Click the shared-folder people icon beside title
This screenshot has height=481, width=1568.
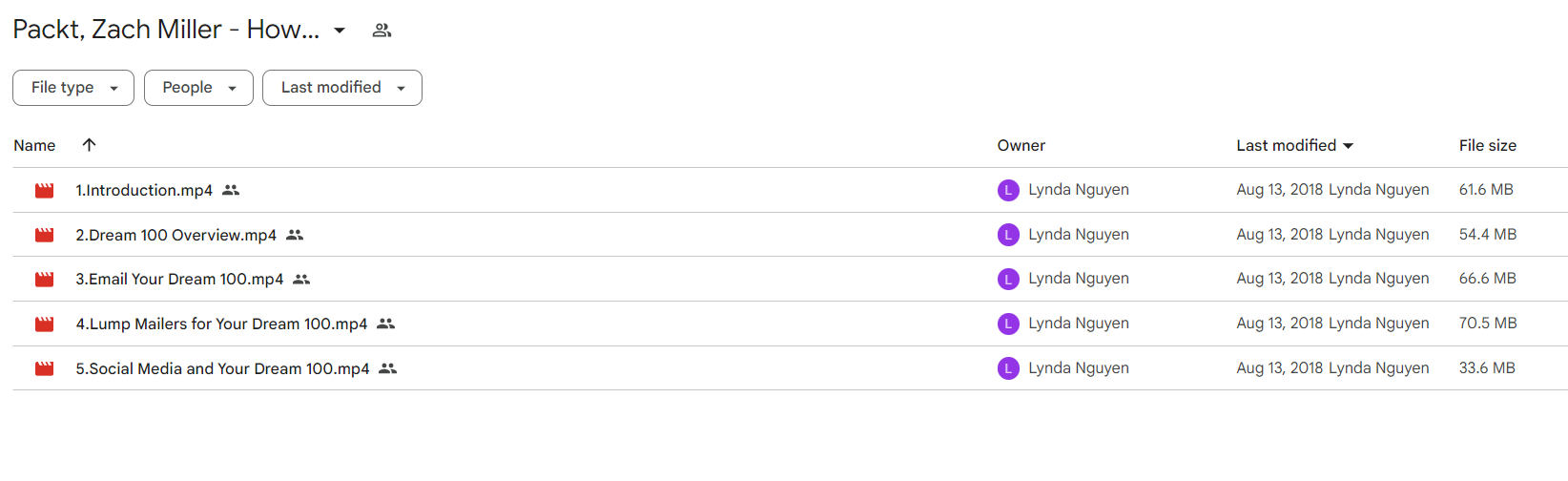pos(382,31)
